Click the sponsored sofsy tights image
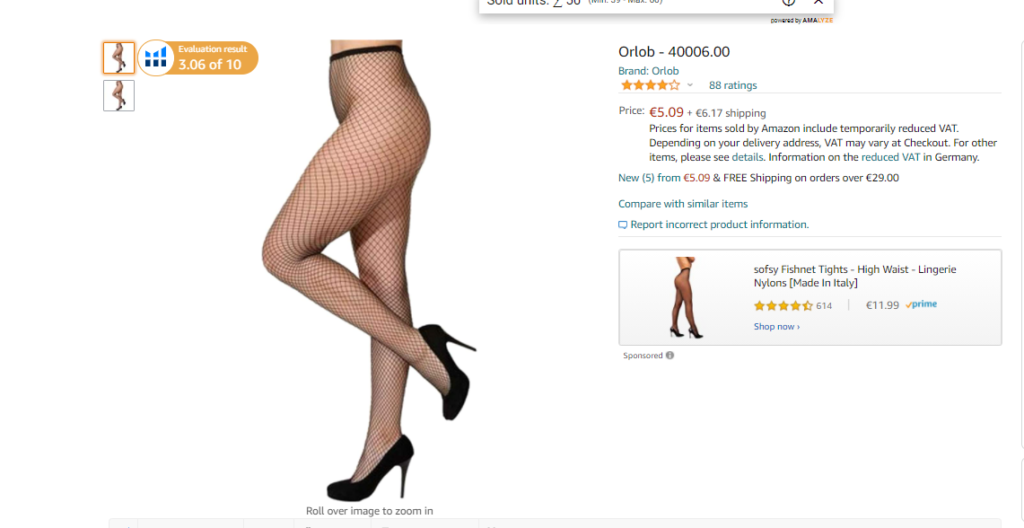This screenshot has width=1024, height=528. pos(686,297)
